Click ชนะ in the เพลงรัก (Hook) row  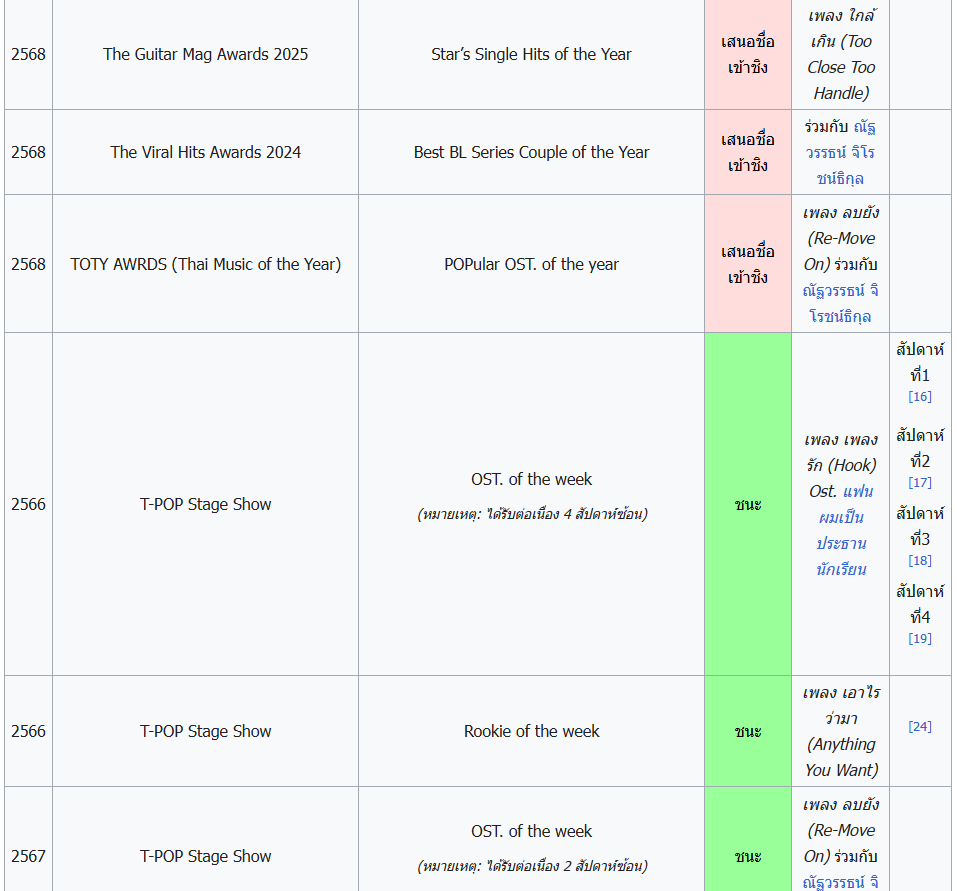coord(748,504)
